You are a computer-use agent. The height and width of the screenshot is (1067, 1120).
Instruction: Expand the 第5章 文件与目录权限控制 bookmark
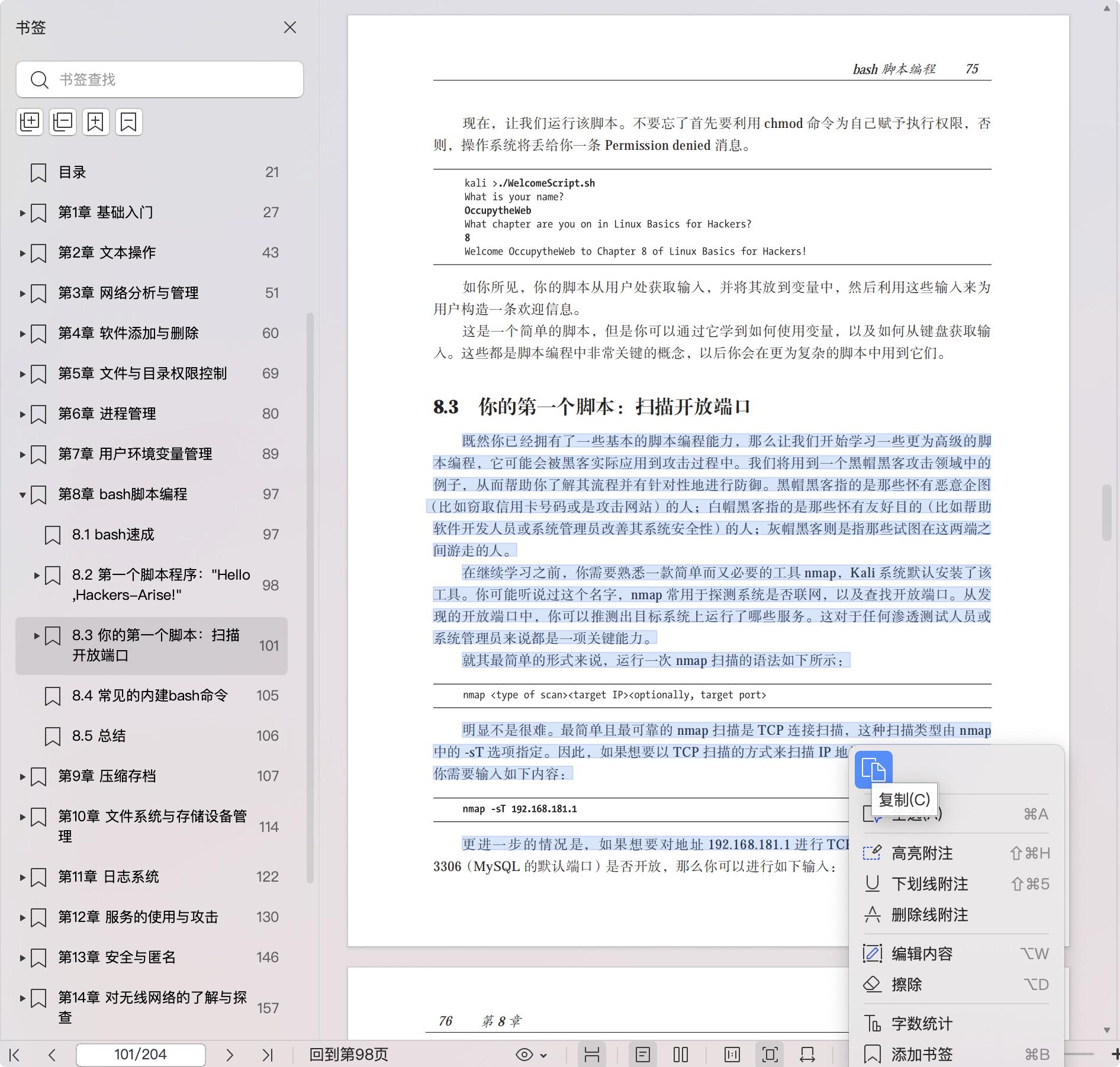pyautogui.click(x=22, y=374)
